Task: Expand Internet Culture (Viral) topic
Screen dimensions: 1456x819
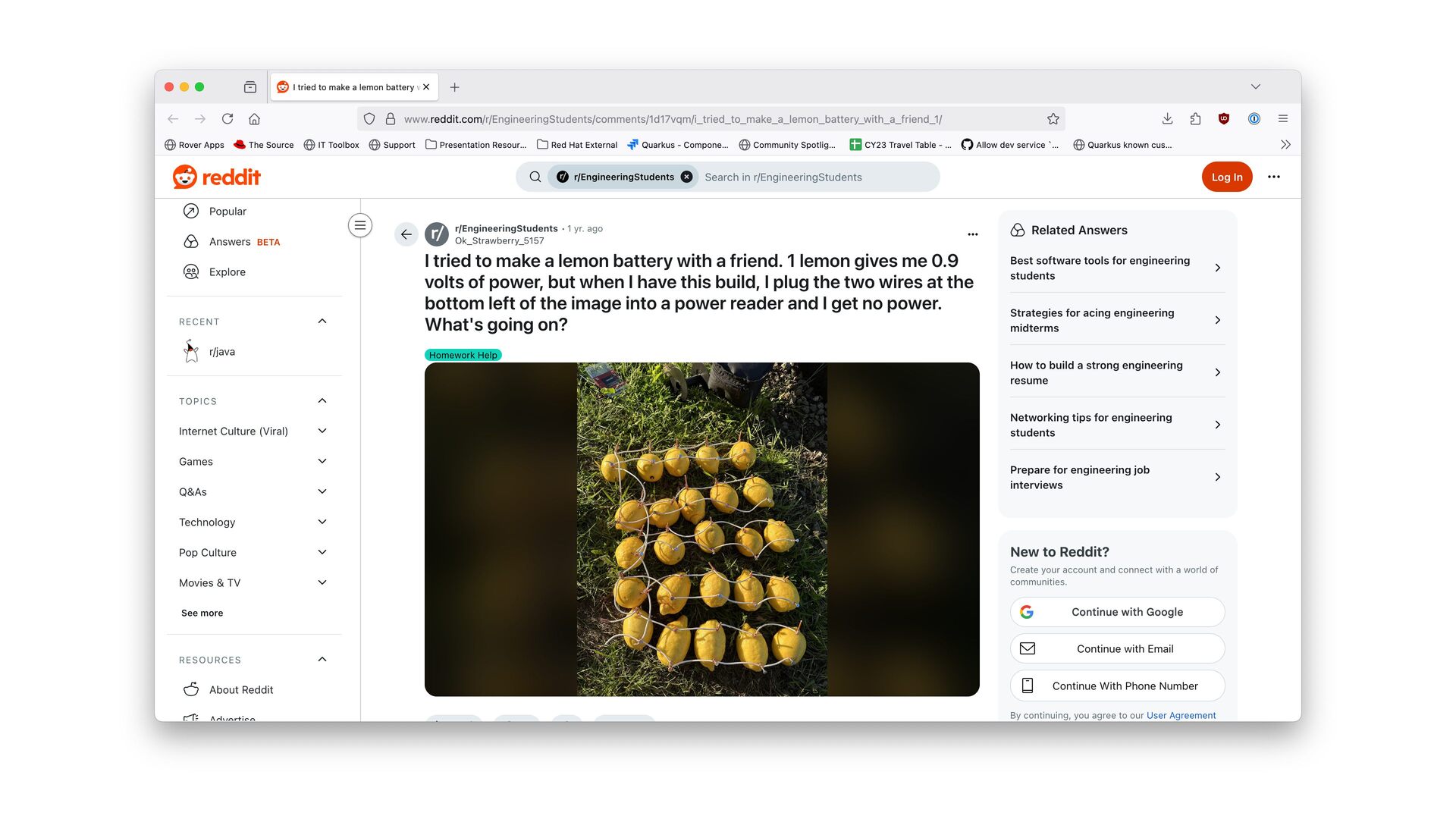Action: pyautogui.click(x=322, y=431)
